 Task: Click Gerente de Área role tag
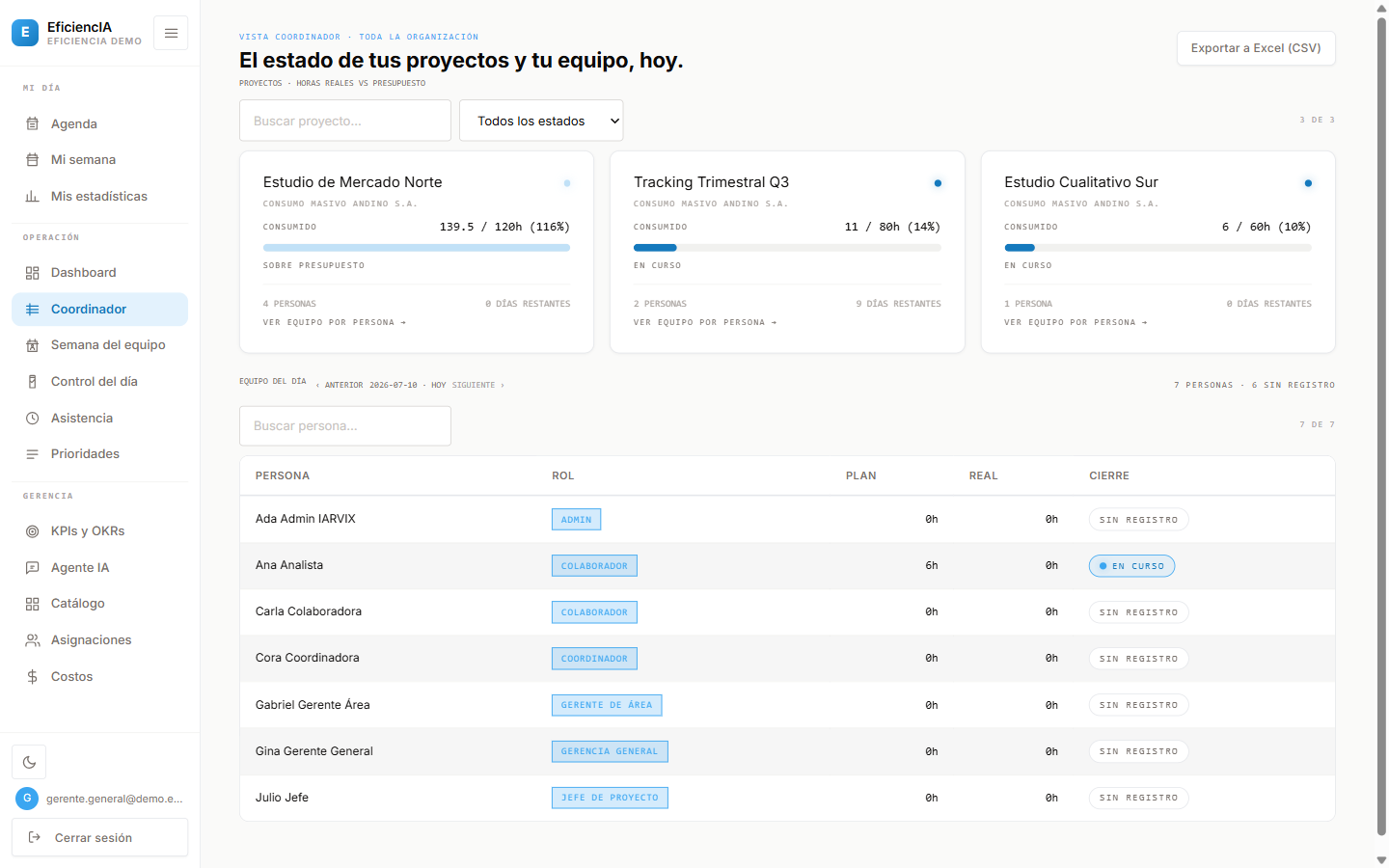607,705
